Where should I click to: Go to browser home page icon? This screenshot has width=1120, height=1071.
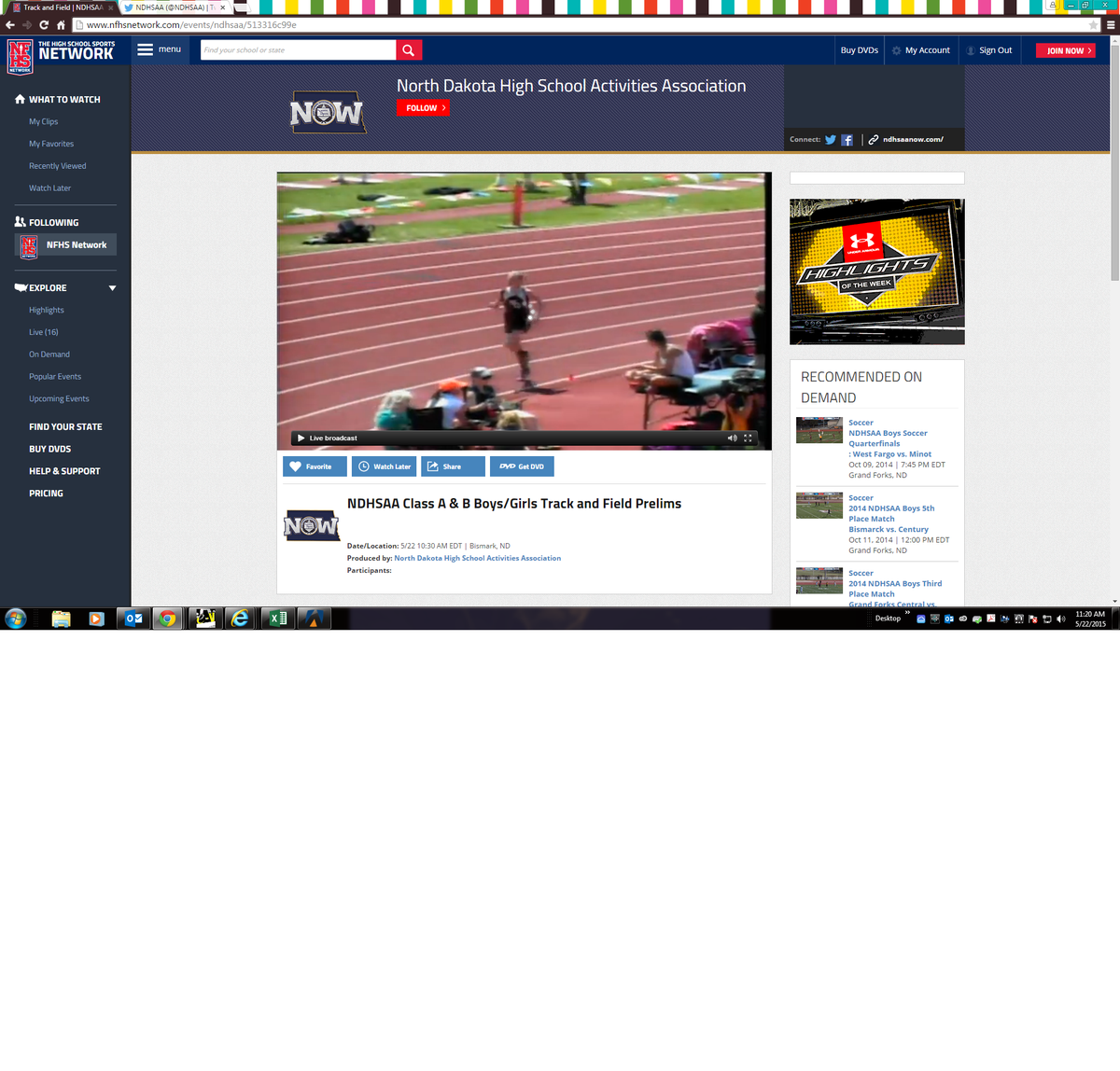(61, 25)
